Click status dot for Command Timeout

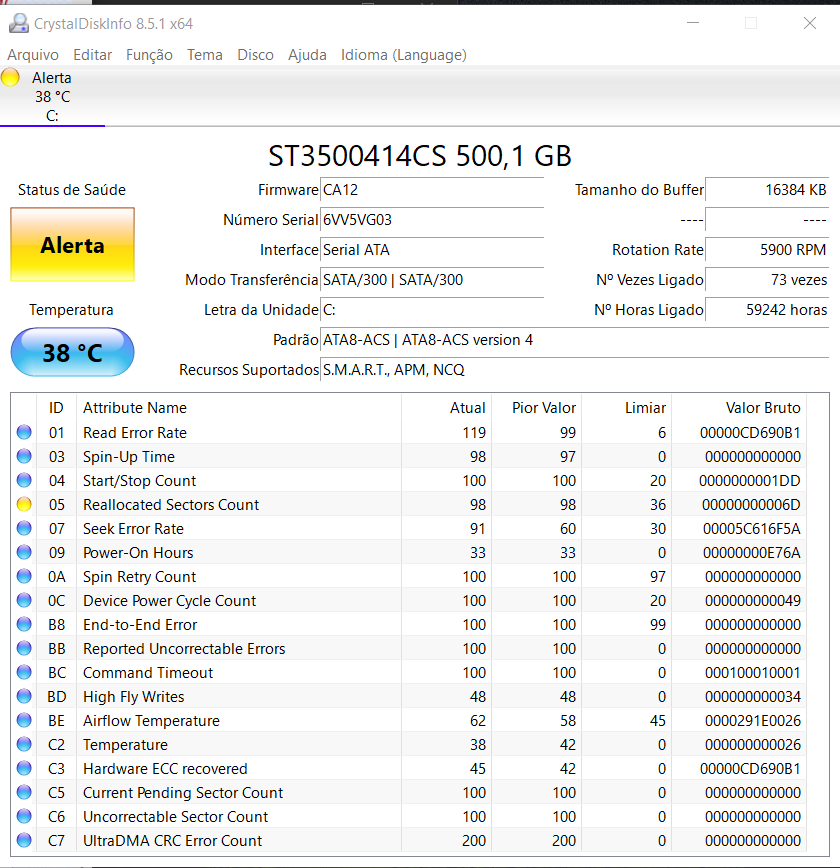click(x=24, y=672)
